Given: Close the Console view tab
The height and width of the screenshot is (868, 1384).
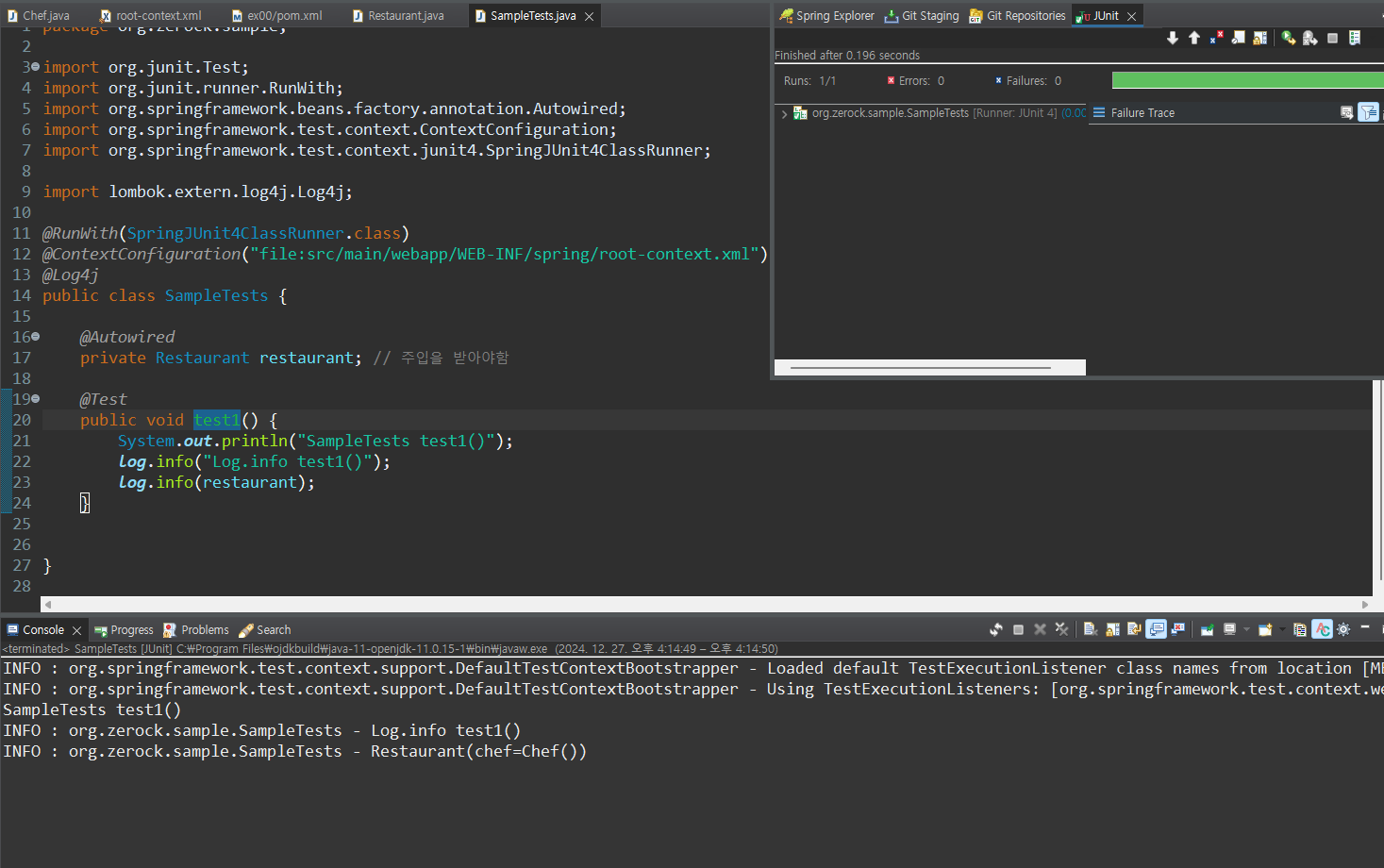Looking at the screenshot, I should tap(76, 630).
